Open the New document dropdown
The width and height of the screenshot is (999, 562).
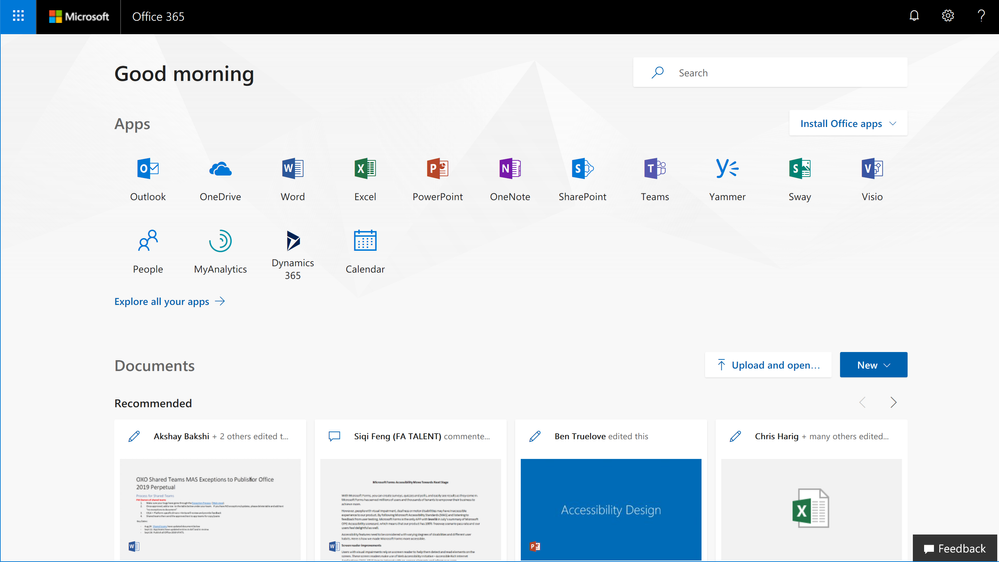(873, 365)
